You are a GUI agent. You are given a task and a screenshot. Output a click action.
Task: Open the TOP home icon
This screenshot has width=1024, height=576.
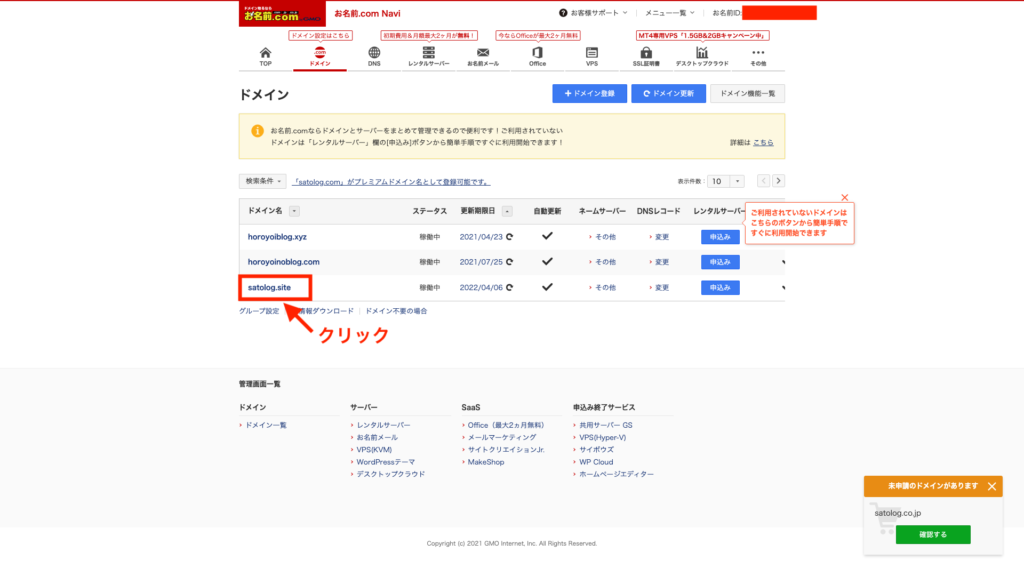(265, 56)
